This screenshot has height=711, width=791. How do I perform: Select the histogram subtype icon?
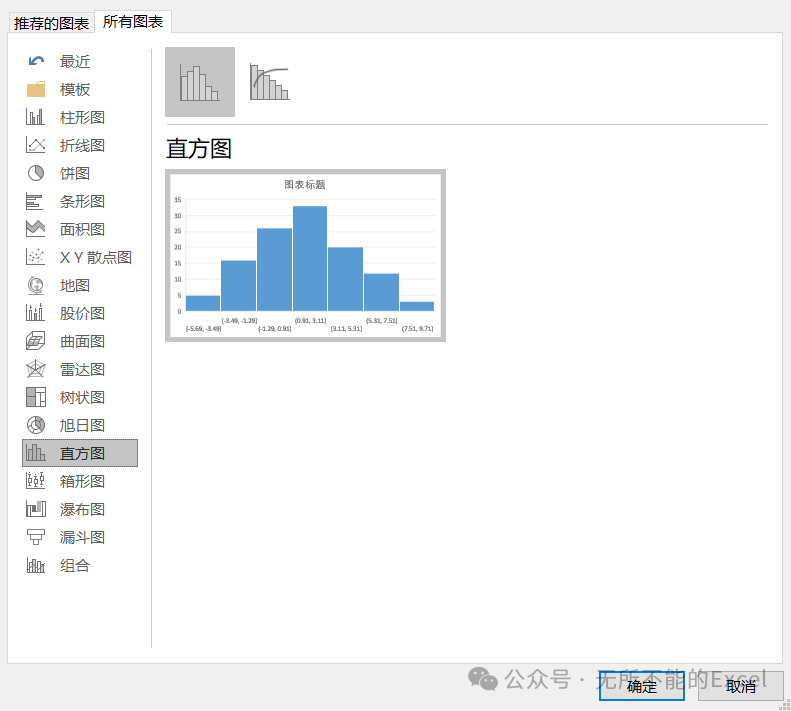coord(200,82)
